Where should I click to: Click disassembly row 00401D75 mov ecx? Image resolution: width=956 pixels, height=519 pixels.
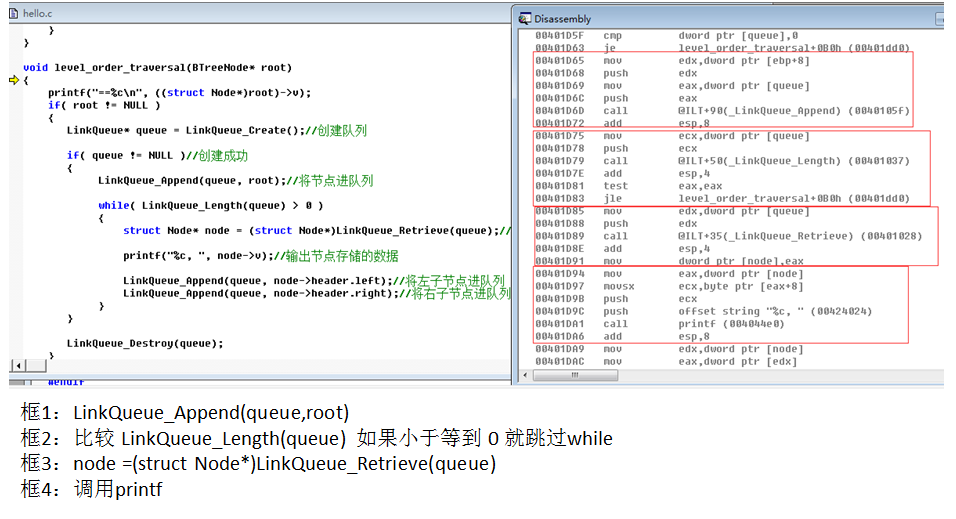point(672,135)
